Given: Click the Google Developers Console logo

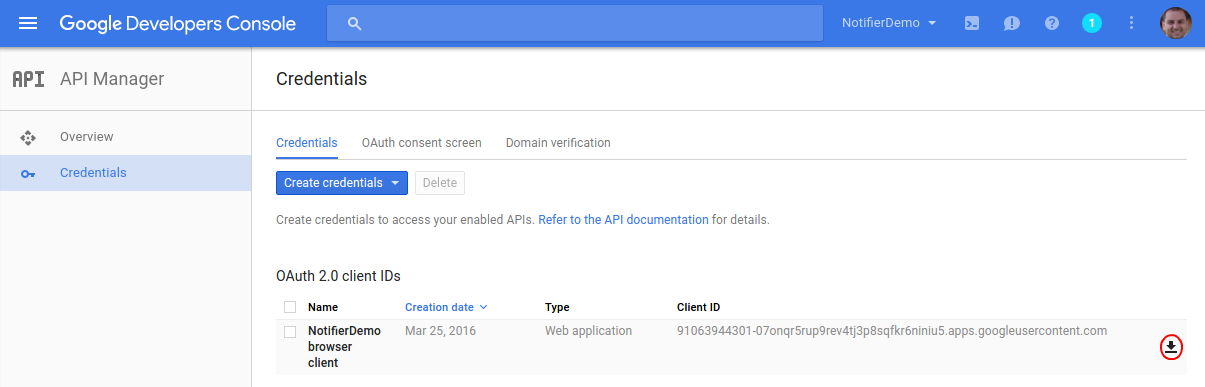Looking at the screenshot, I should point(177,23).
